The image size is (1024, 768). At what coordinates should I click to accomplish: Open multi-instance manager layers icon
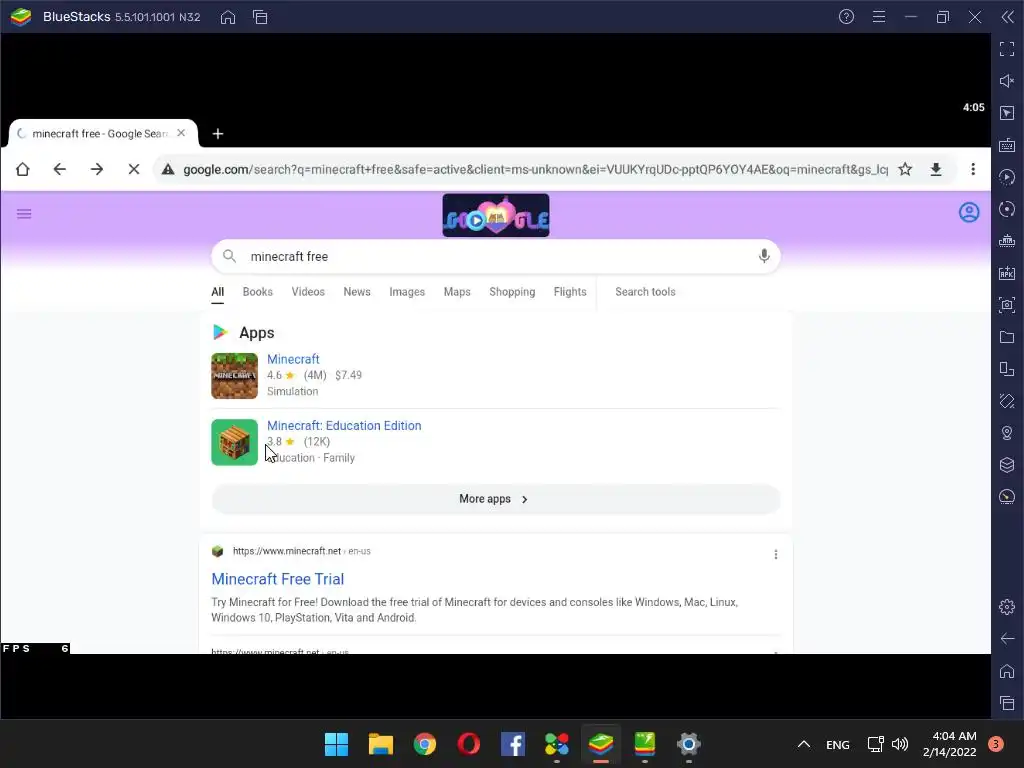pos(1007,465)
